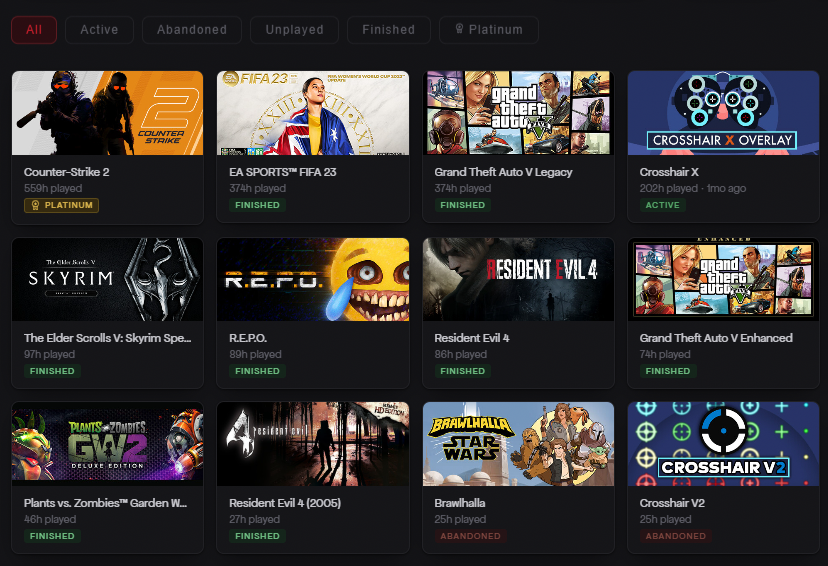
Task: Click '27h played' under Resident Evil 4 (2005)
Action: (x=255, y=520)
